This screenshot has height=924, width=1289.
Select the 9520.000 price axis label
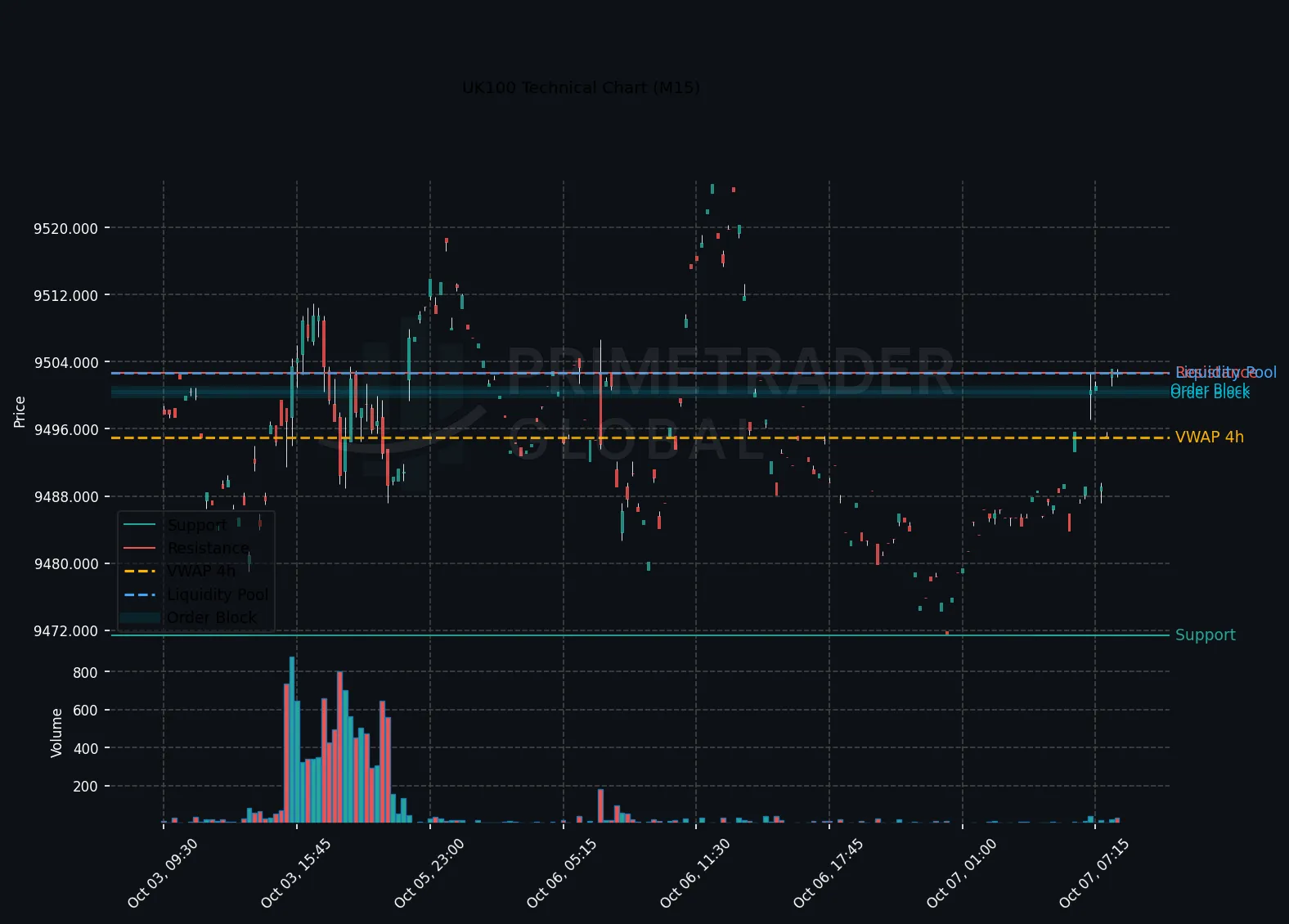pos(65,228)
